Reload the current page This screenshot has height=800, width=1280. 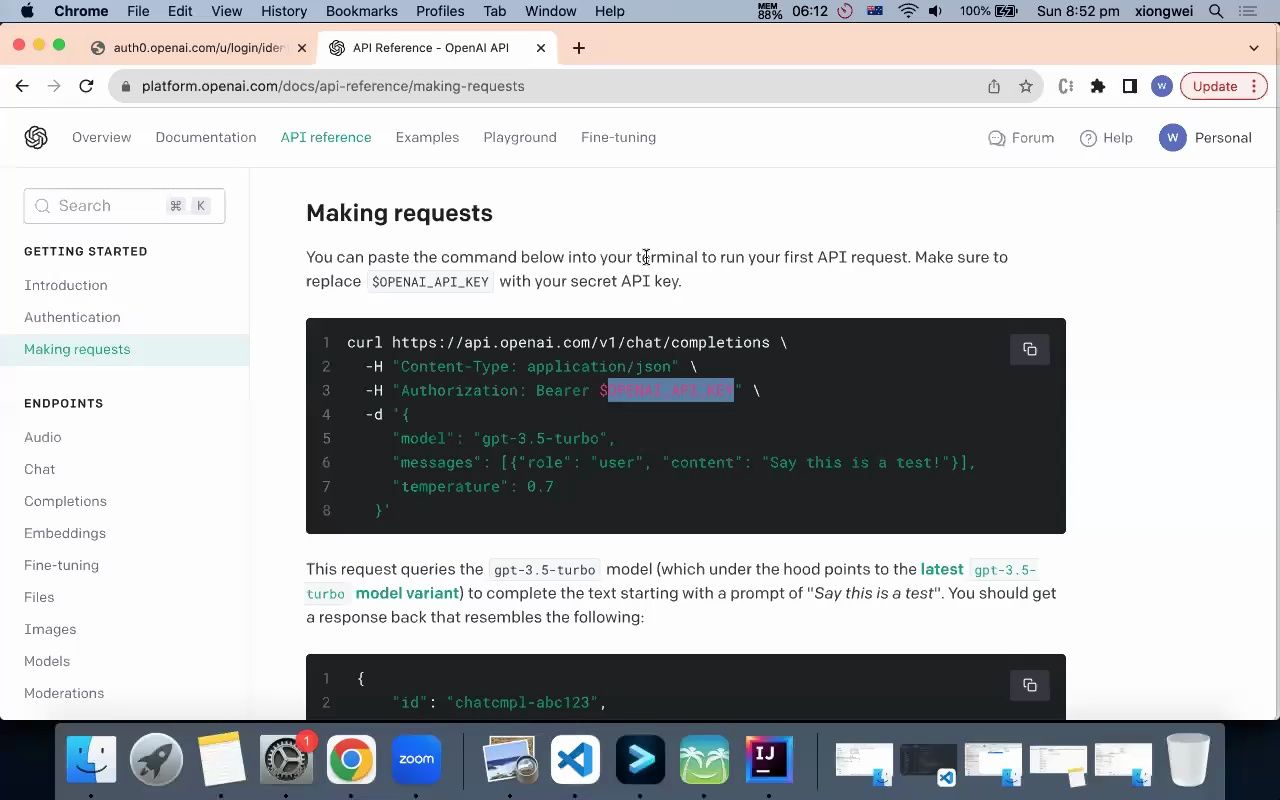pyautogui.click(x=86, y=86)
